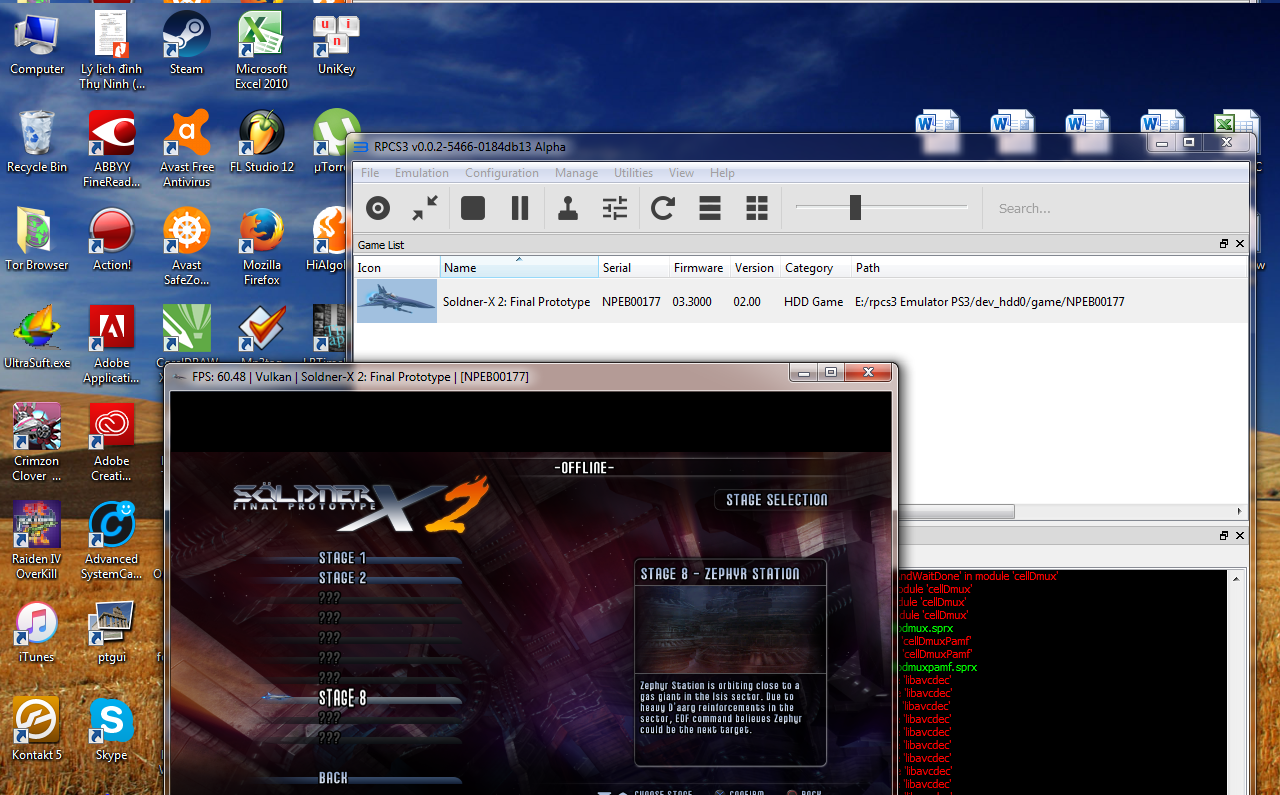Select the Soldner-X 2 game thumbnail
Screen dimensions: 1280x795
coord(397,301)
